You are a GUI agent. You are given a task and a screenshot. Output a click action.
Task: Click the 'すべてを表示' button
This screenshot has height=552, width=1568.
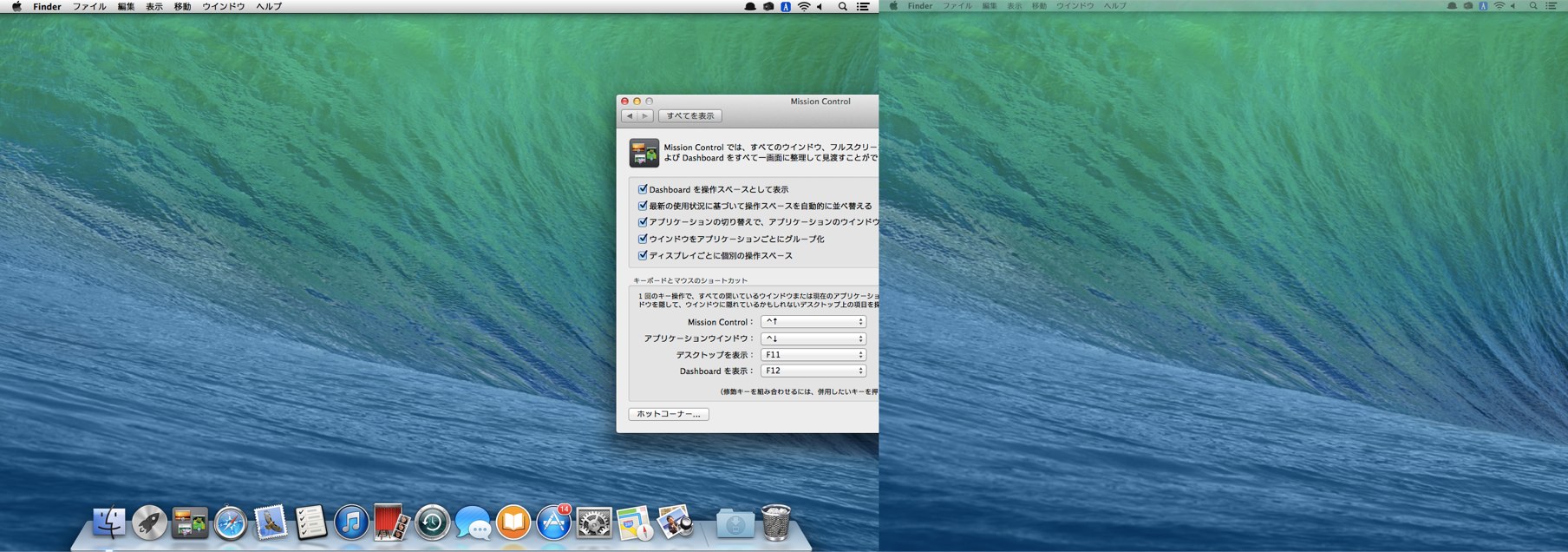690,115
